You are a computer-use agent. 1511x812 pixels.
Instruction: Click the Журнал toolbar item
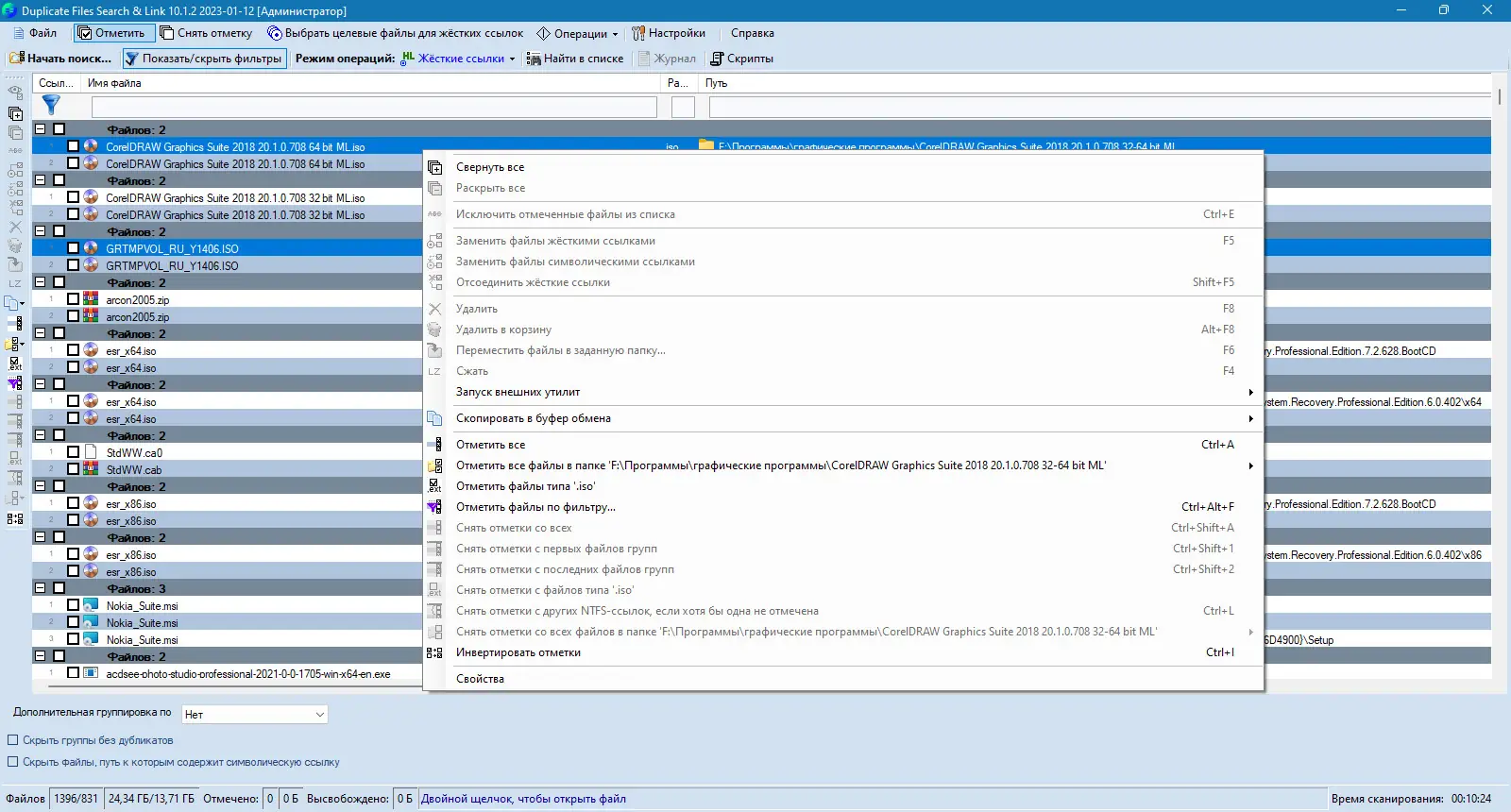667,59
